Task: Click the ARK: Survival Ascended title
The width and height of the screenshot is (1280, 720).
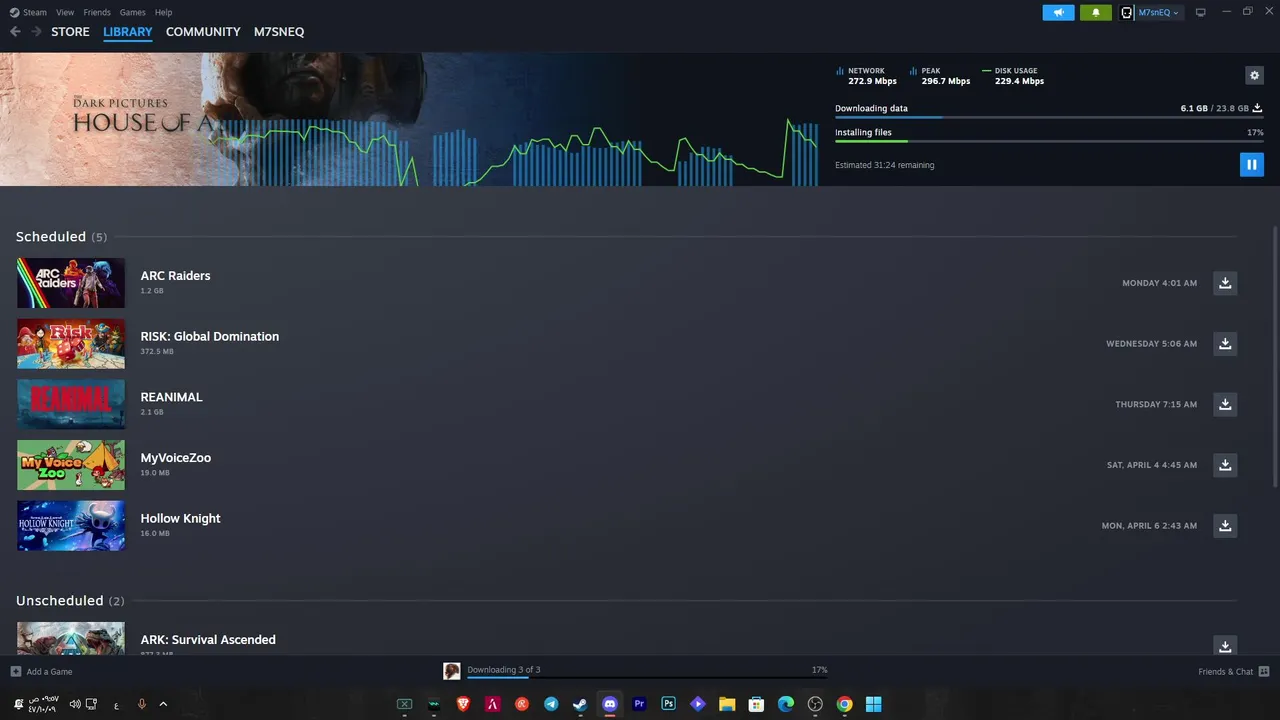Action: click(x=208, y=640)
